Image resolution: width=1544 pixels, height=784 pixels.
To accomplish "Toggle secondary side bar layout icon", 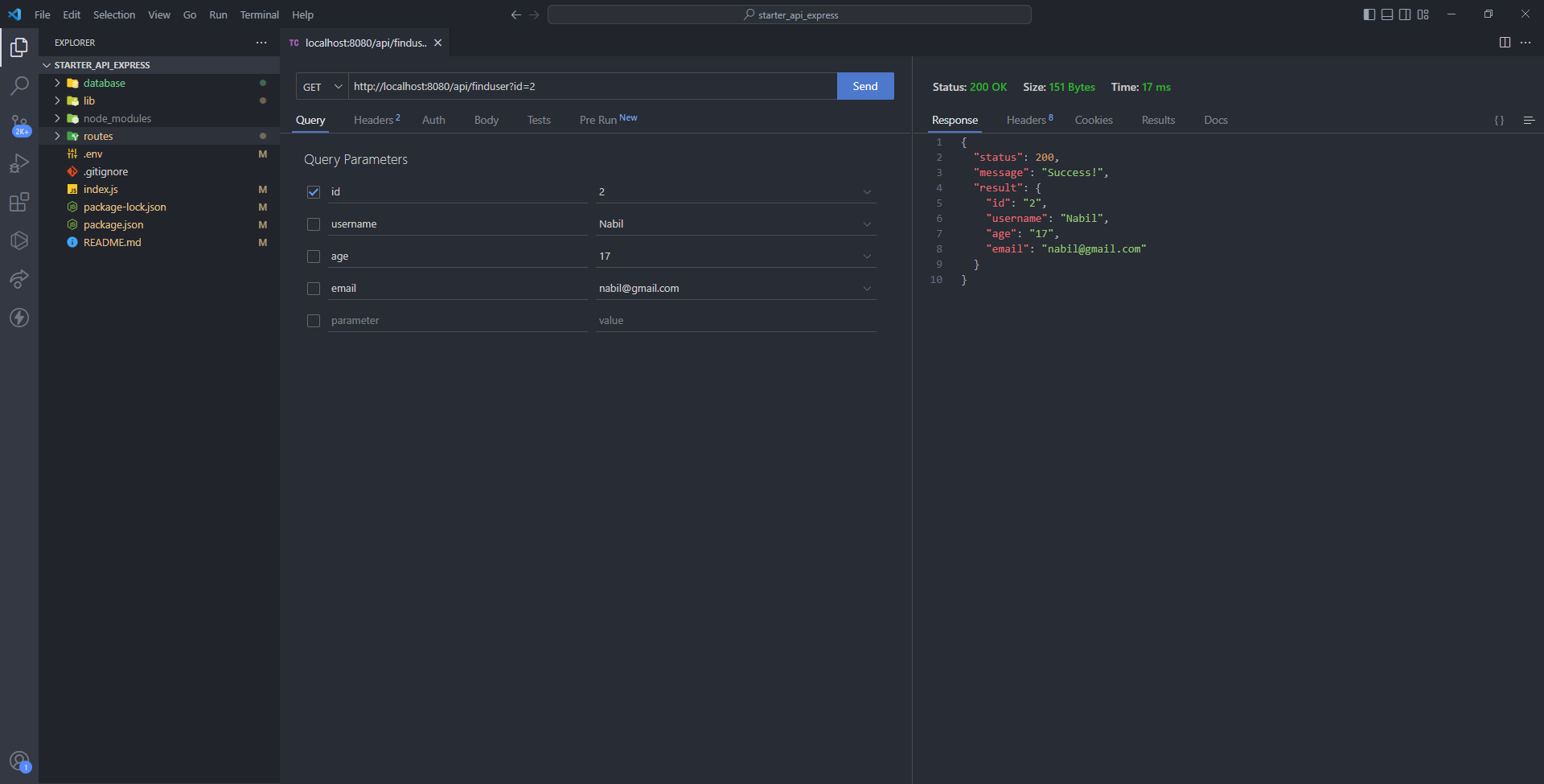I will click(x=1405, y=14).
